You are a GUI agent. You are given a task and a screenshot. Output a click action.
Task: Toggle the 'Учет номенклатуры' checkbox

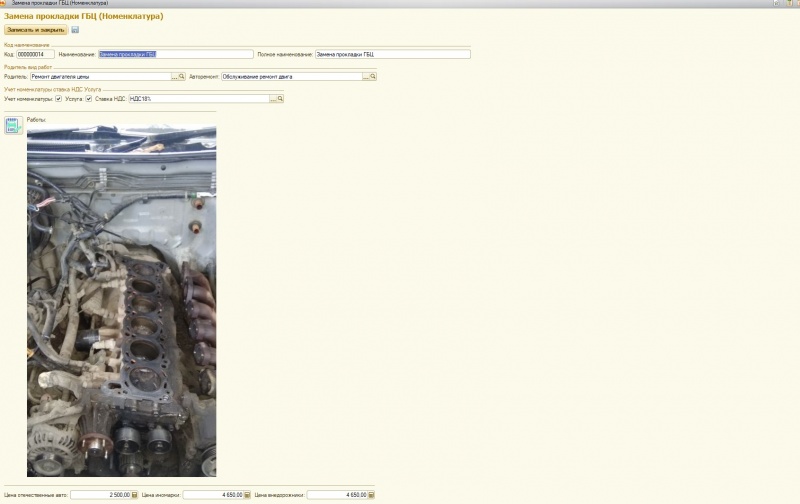59,98
